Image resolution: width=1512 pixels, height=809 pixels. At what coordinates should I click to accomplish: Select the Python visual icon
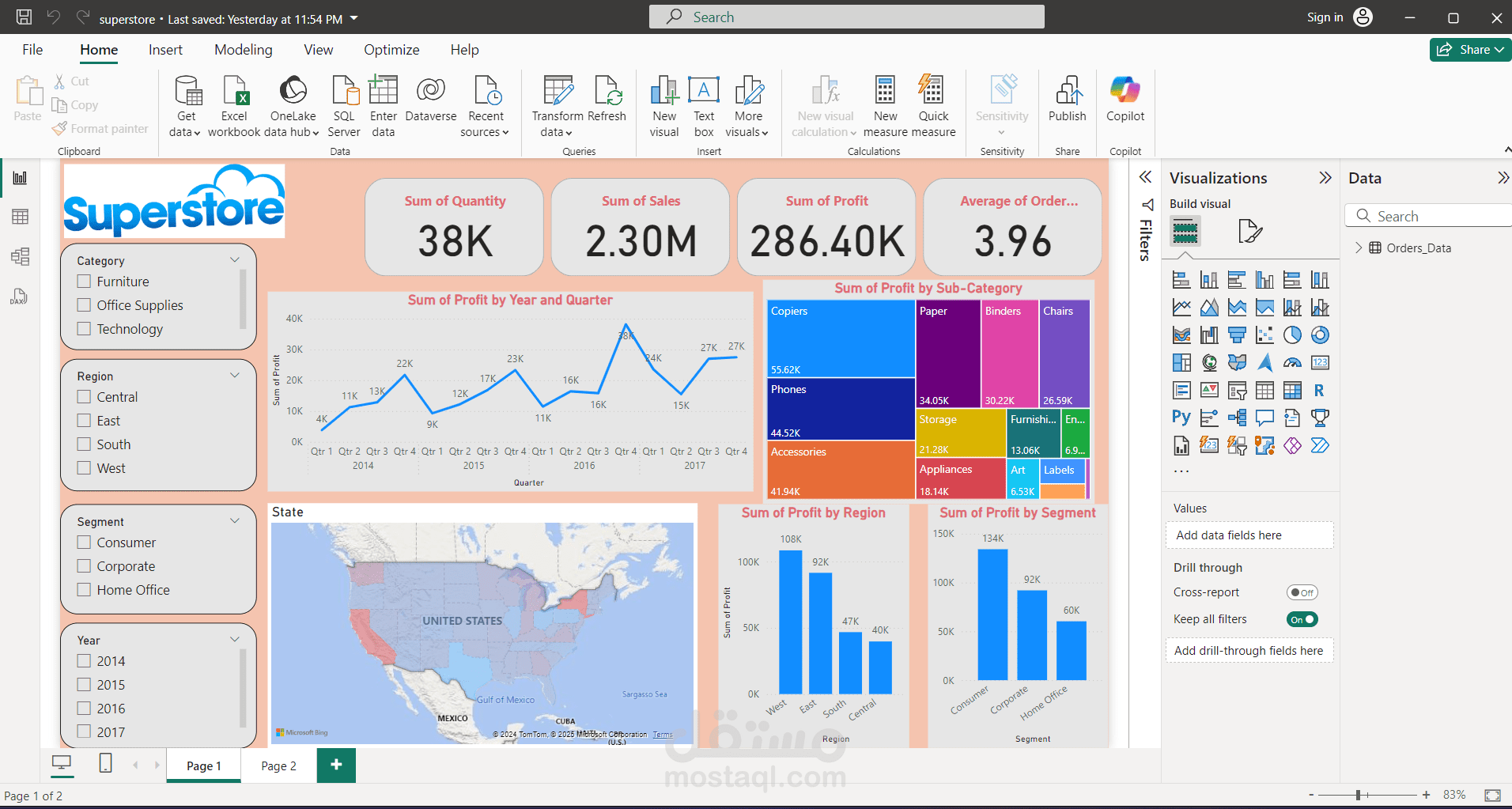(1181, 418)
